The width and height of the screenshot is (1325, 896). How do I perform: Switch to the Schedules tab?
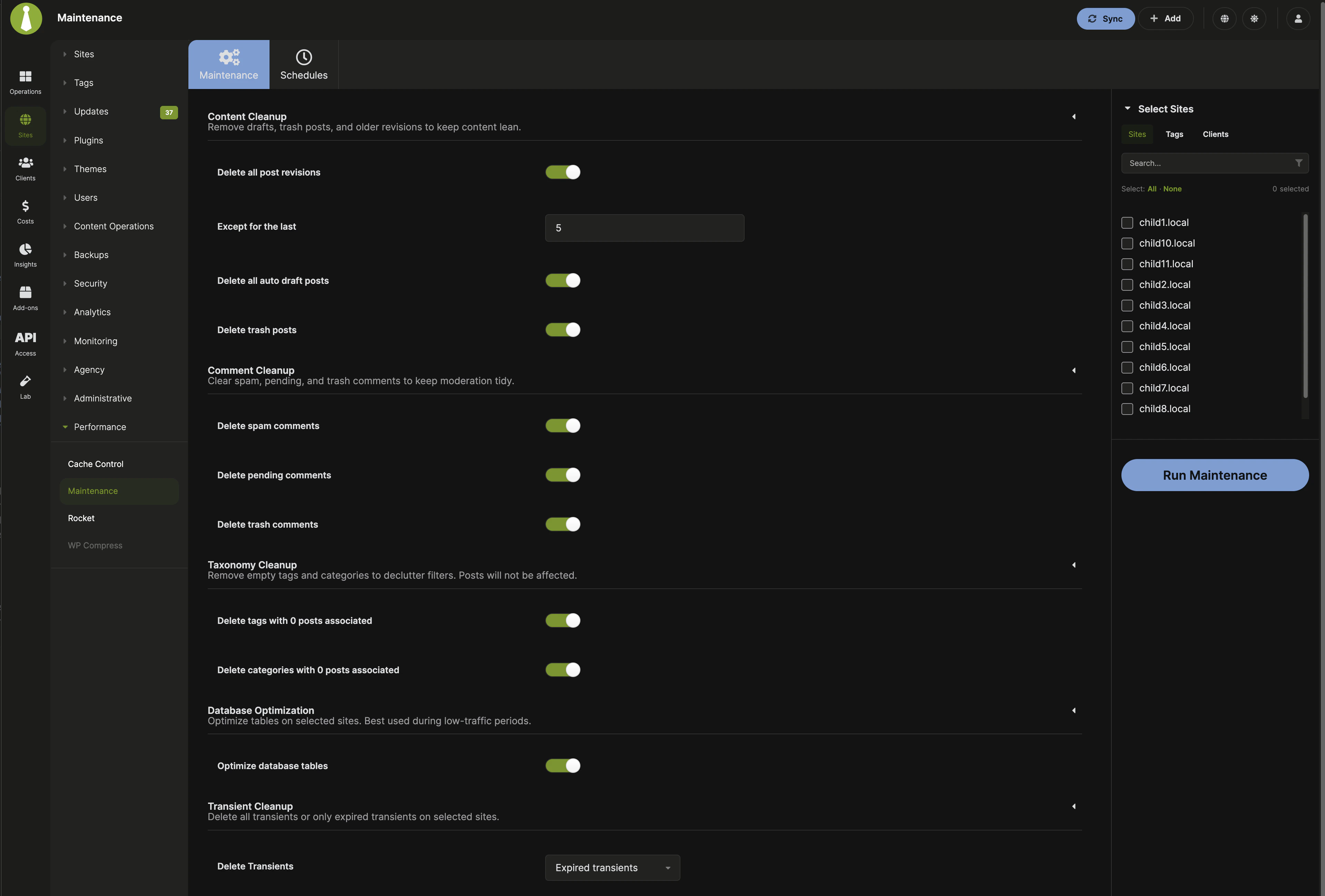303,64
